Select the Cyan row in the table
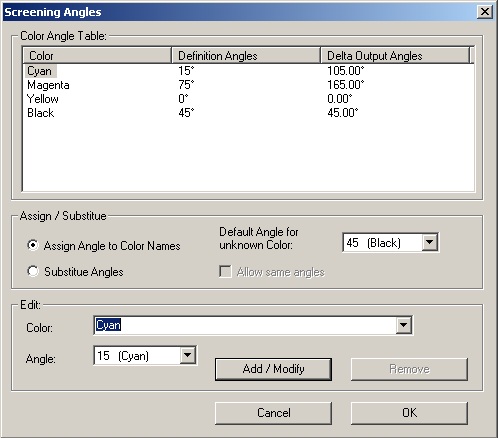498x438 pixels. click(40, 71)
